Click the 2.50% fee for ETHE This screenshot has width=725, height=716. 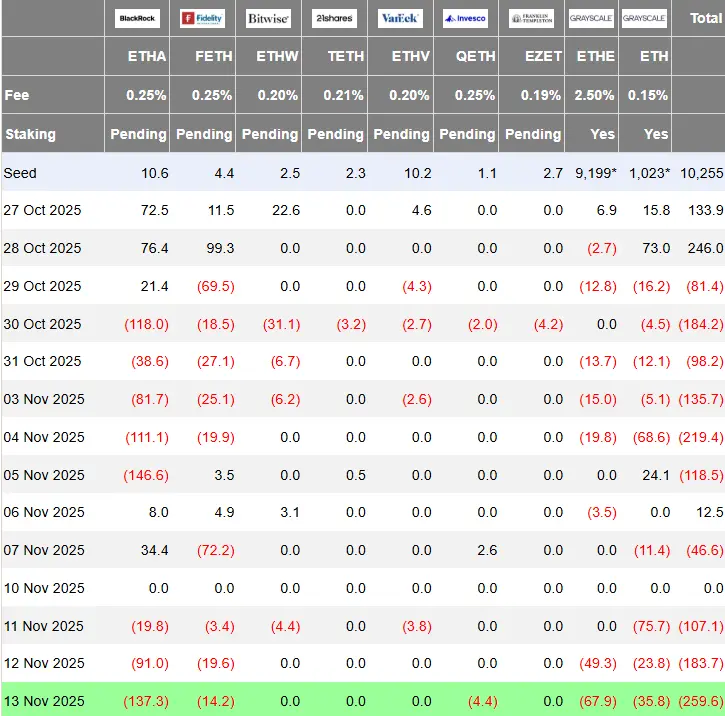point(594,95)
